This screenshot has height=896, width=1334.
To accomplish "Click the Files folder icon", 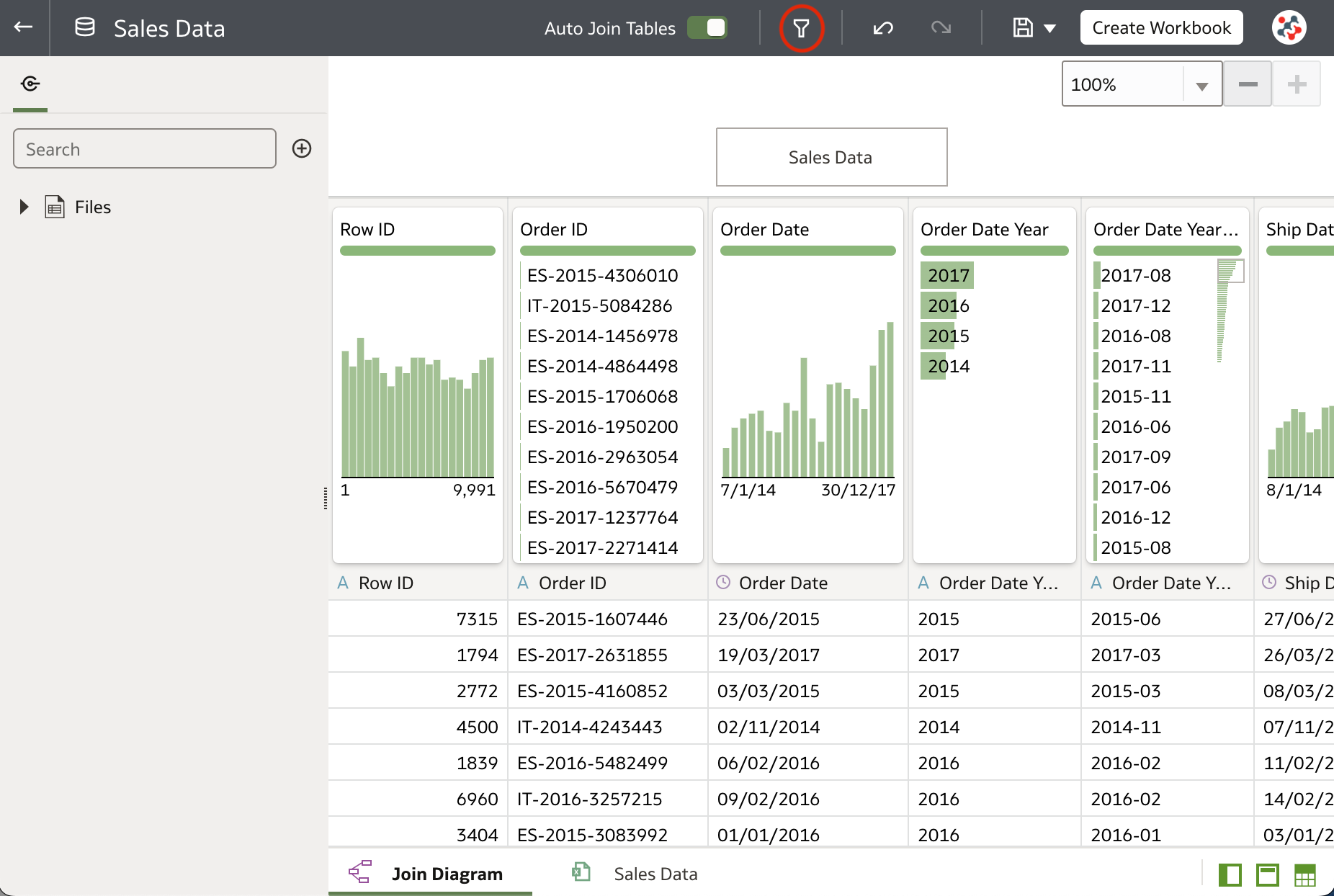I will click(x=55, y=207).
